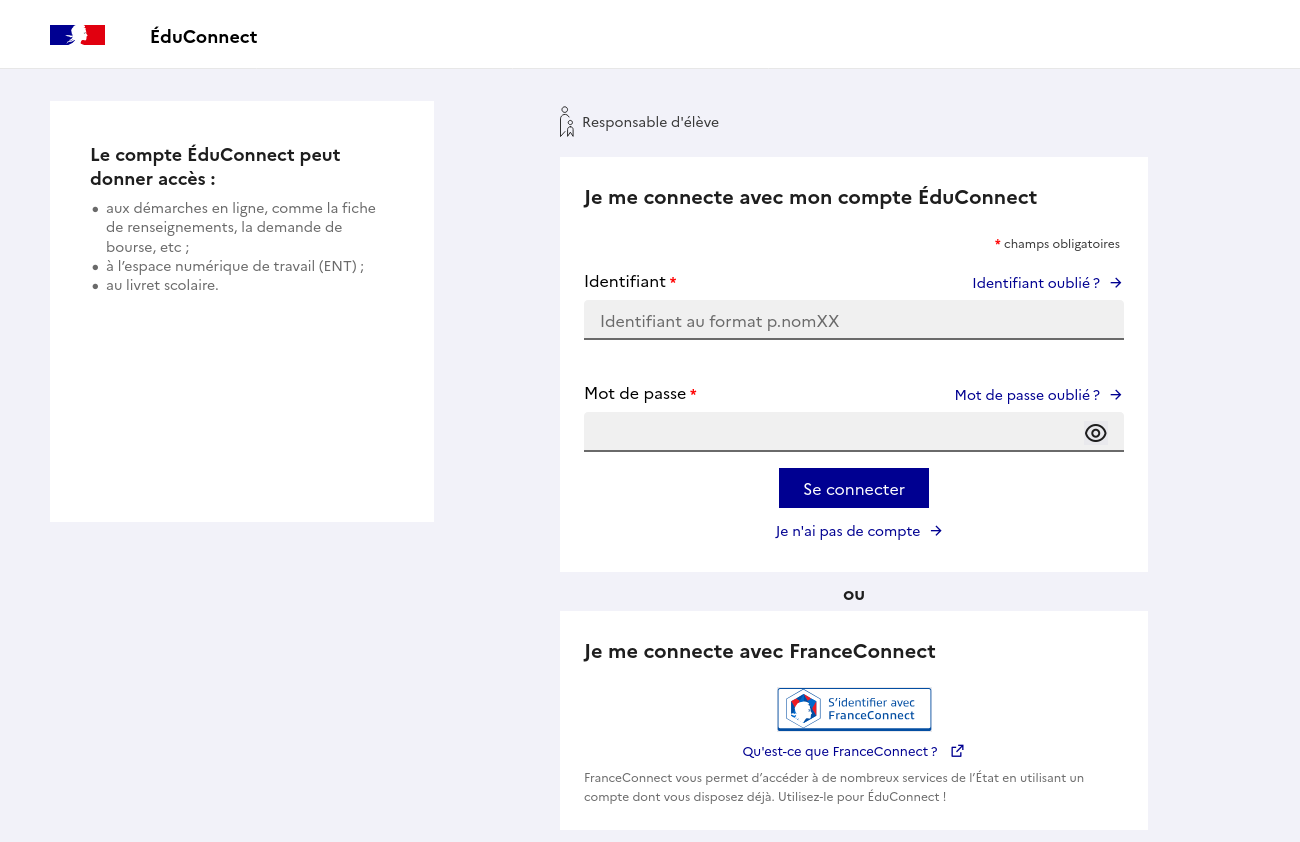Viewport: 1300px width, 842px height.
Task: Toggle password visibility eye icon
Action: tap(1095, 433)
